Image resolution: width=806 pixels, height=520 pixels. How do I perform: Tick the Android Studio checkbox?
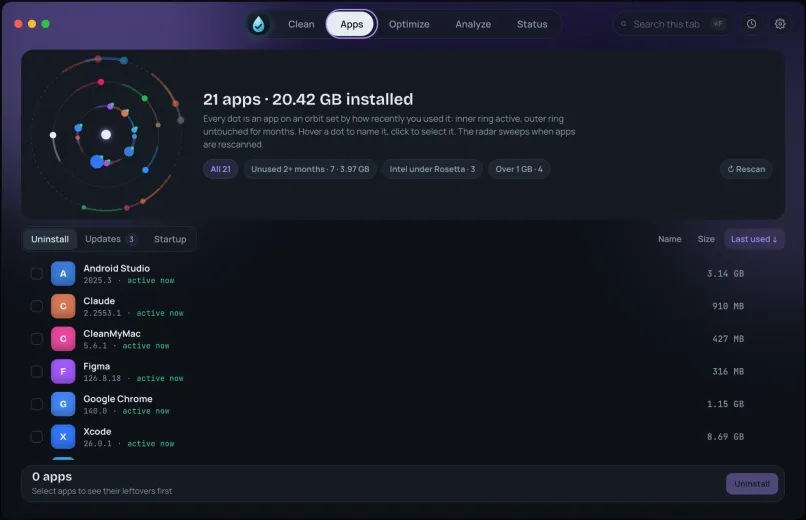click(36, 273)
